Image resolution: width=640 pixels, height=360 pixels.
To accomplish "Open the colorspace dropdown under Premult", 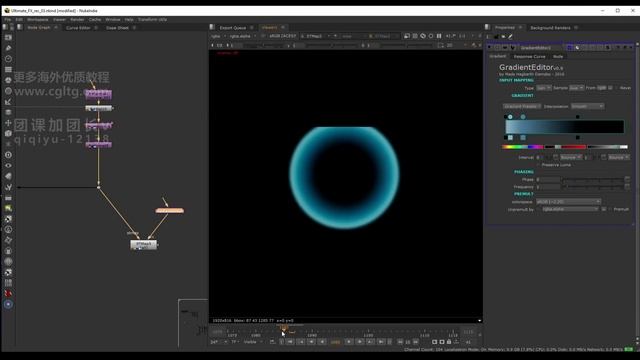I will coord(568,202).
